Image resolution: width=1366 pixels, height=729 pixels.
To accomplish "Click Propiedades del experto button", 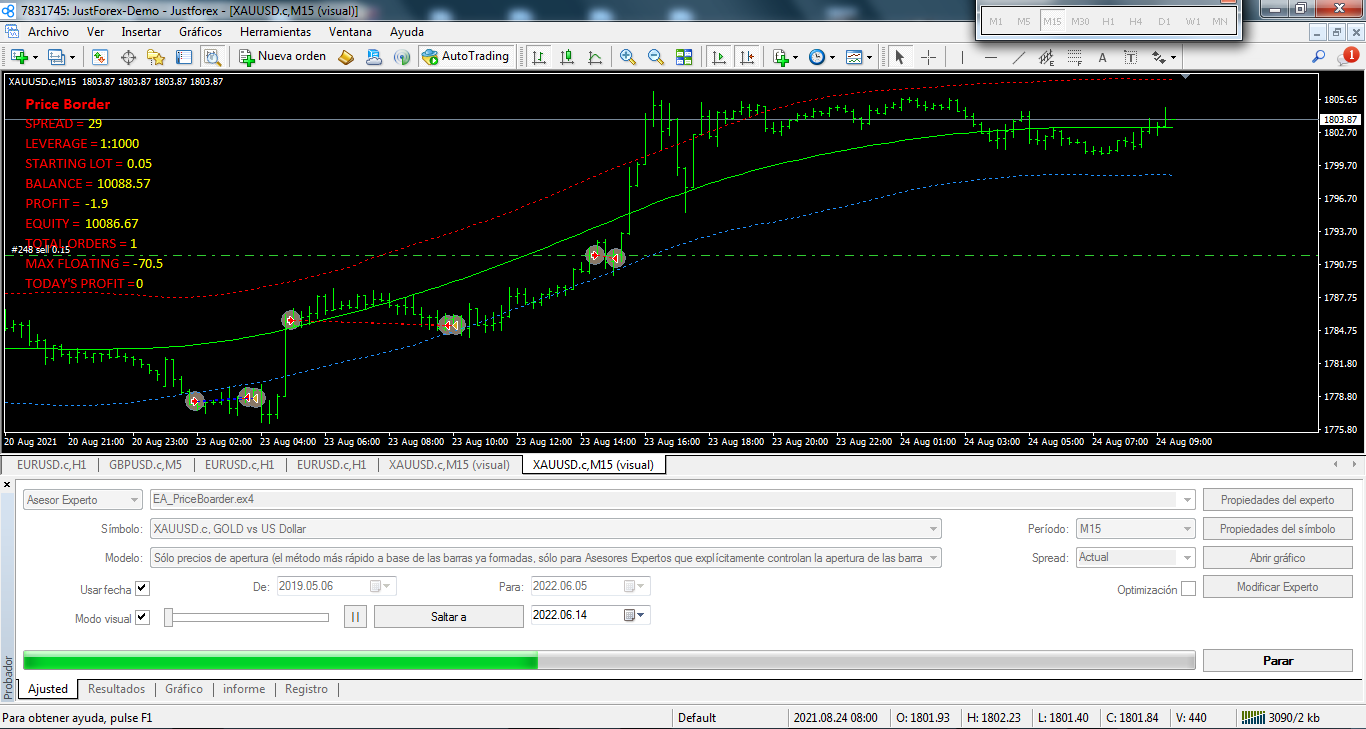I will [x=1278, y=500].
